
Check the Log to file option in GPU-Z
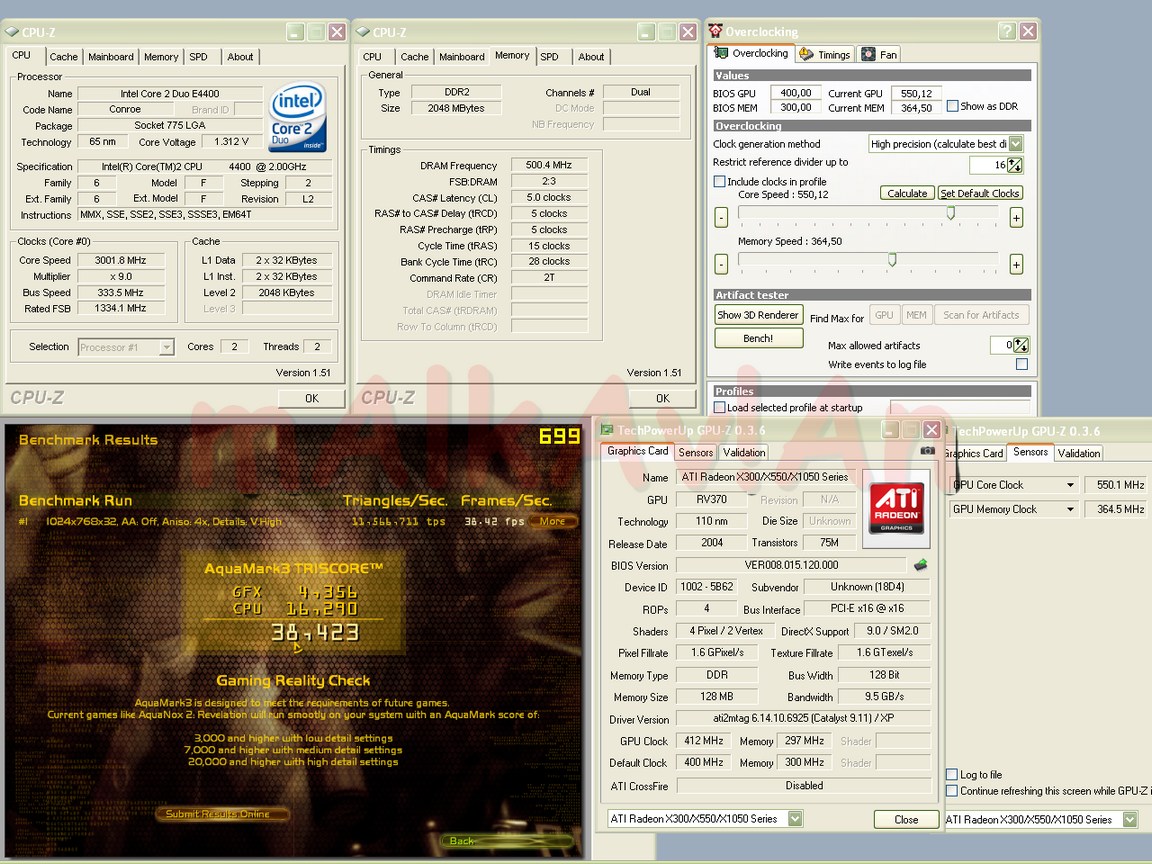[951, 774]
